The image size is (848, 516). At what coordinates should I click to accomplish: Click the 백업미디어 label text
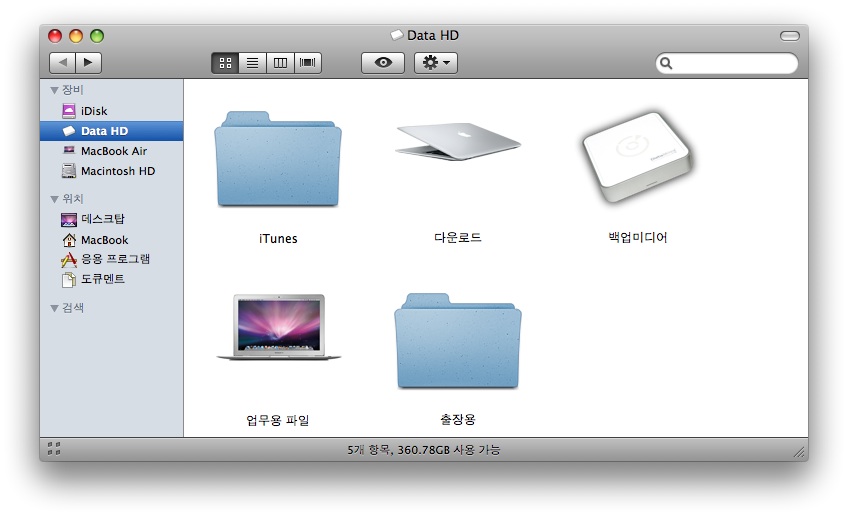click(638, 237)
